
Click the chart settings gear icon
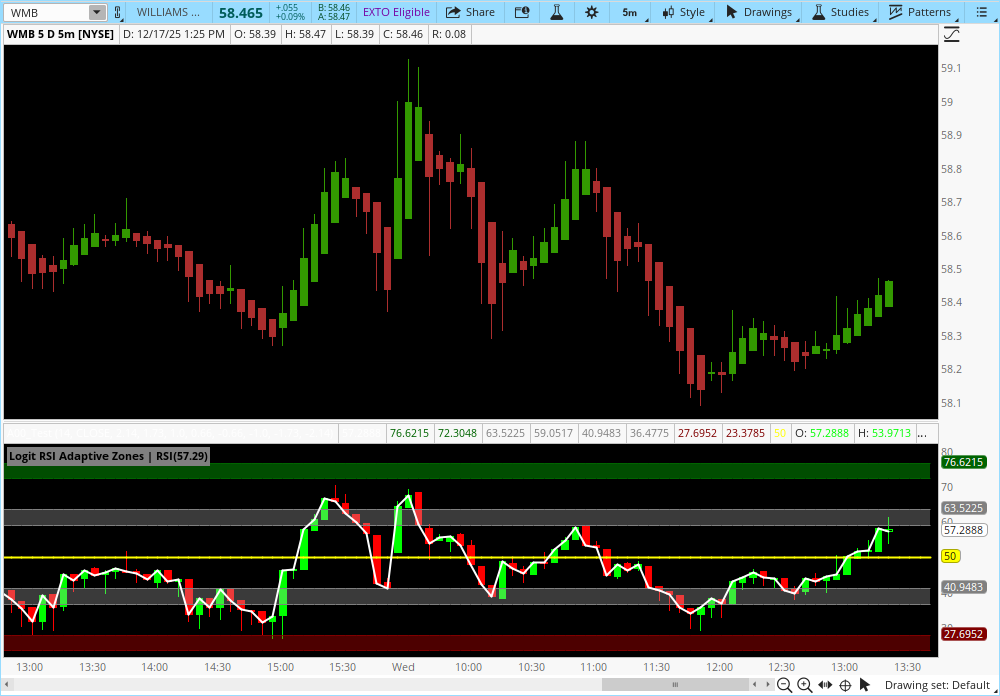pyautogui.click(x=592, y=12)
